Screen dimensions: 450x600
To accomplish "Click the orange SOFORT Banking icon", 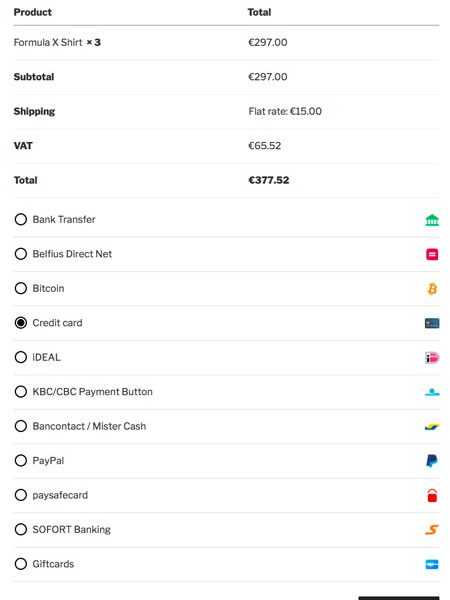I will (x=432, y=530).
